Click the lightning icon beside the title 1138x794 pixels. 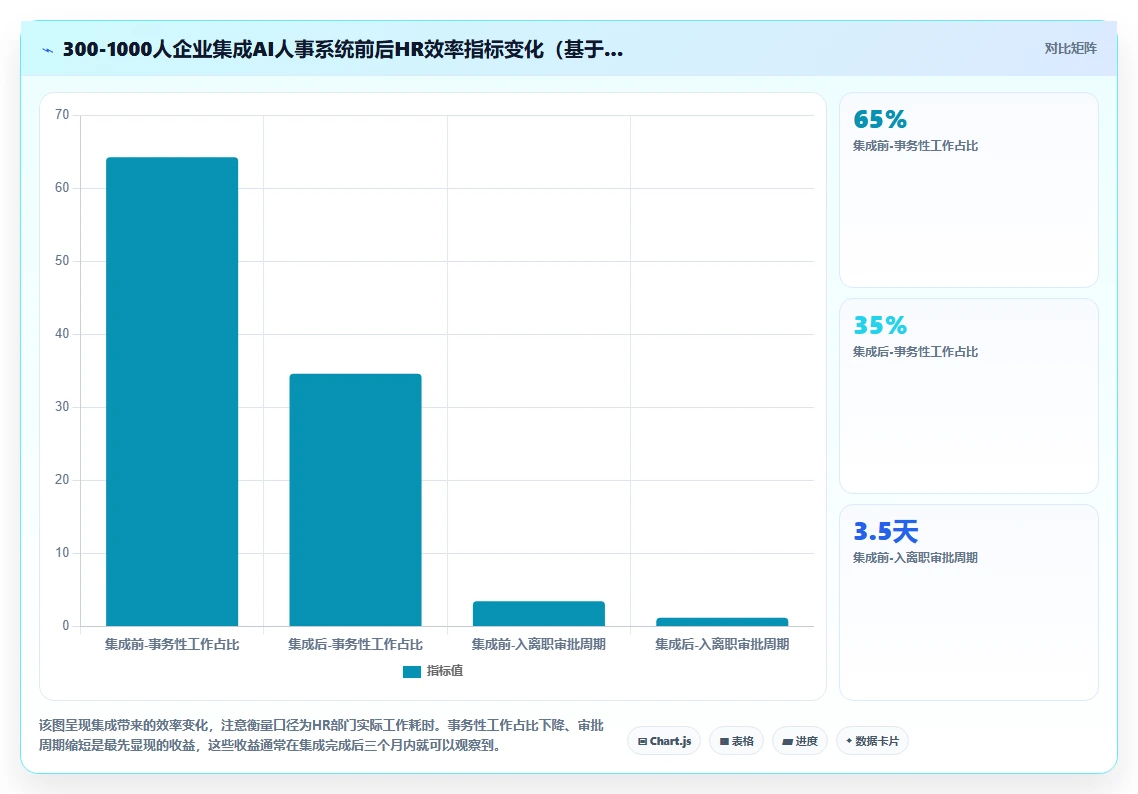pos(47,50)
